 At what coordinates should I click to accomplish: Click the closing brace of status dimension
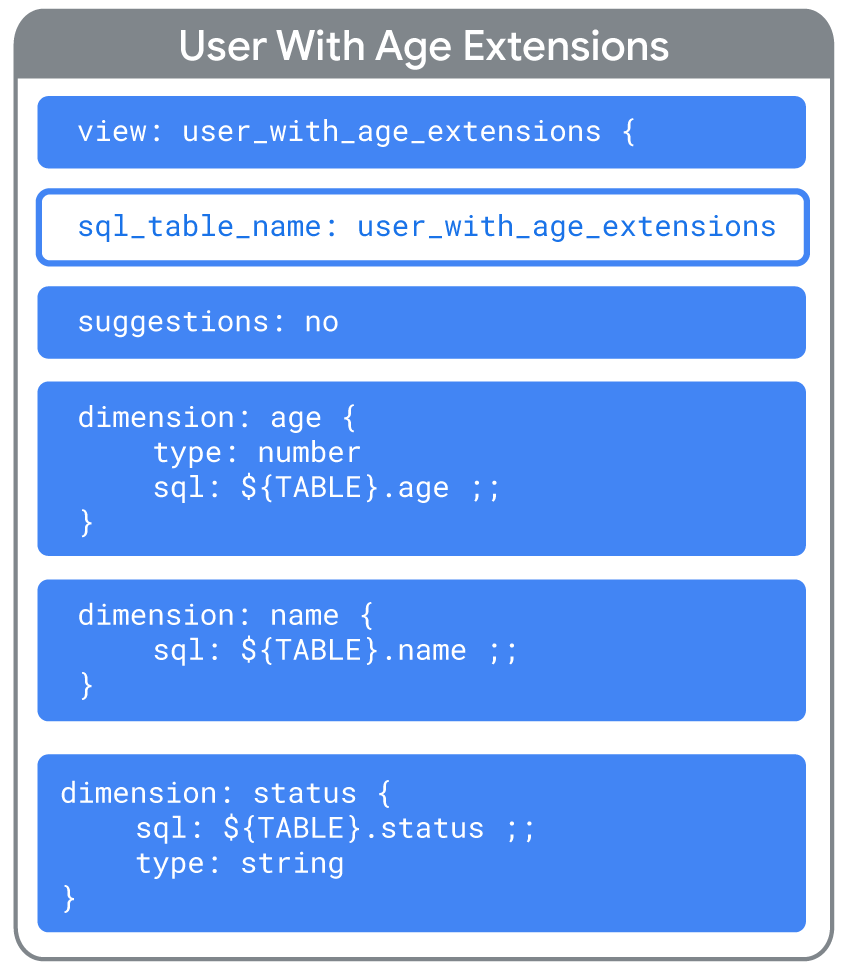pos(69,898)
